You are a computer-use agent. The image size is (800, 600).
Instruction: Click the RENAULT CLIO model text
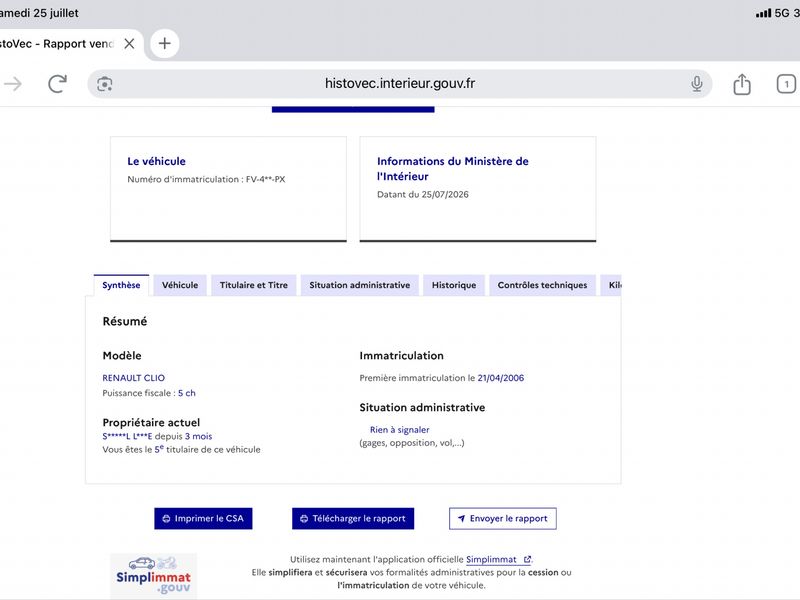(x=134, y=378)
